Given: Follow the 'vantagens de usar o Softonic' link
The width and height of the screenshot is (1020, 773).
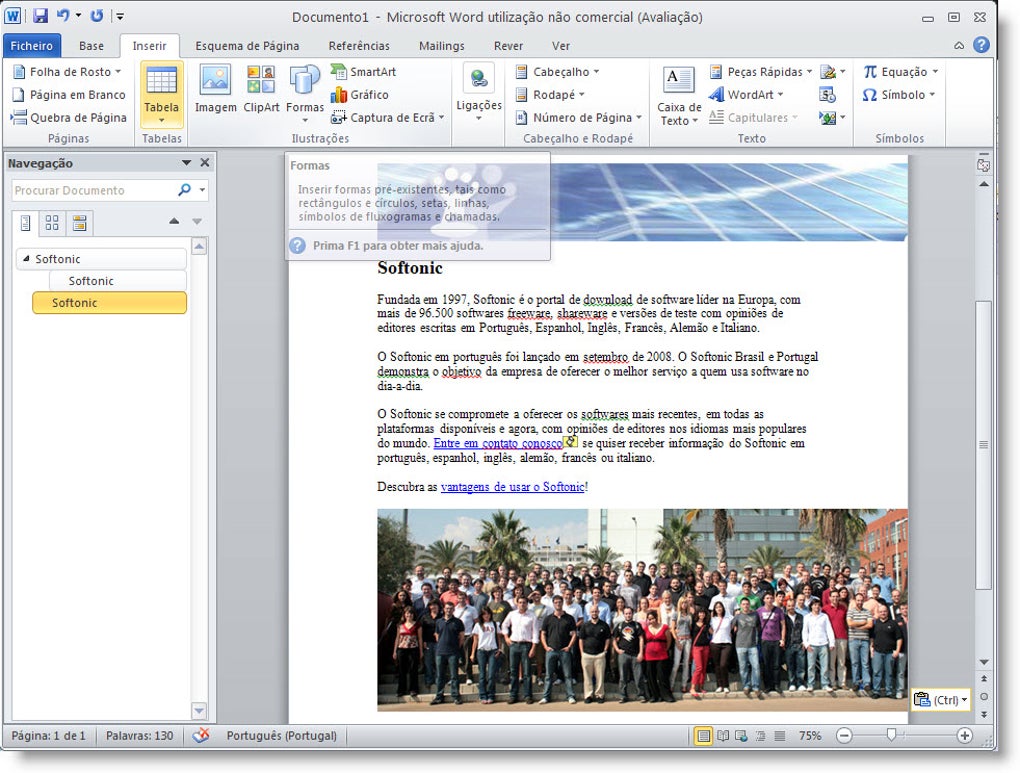Looking at the screenshot, I should (x=512, y=487).
